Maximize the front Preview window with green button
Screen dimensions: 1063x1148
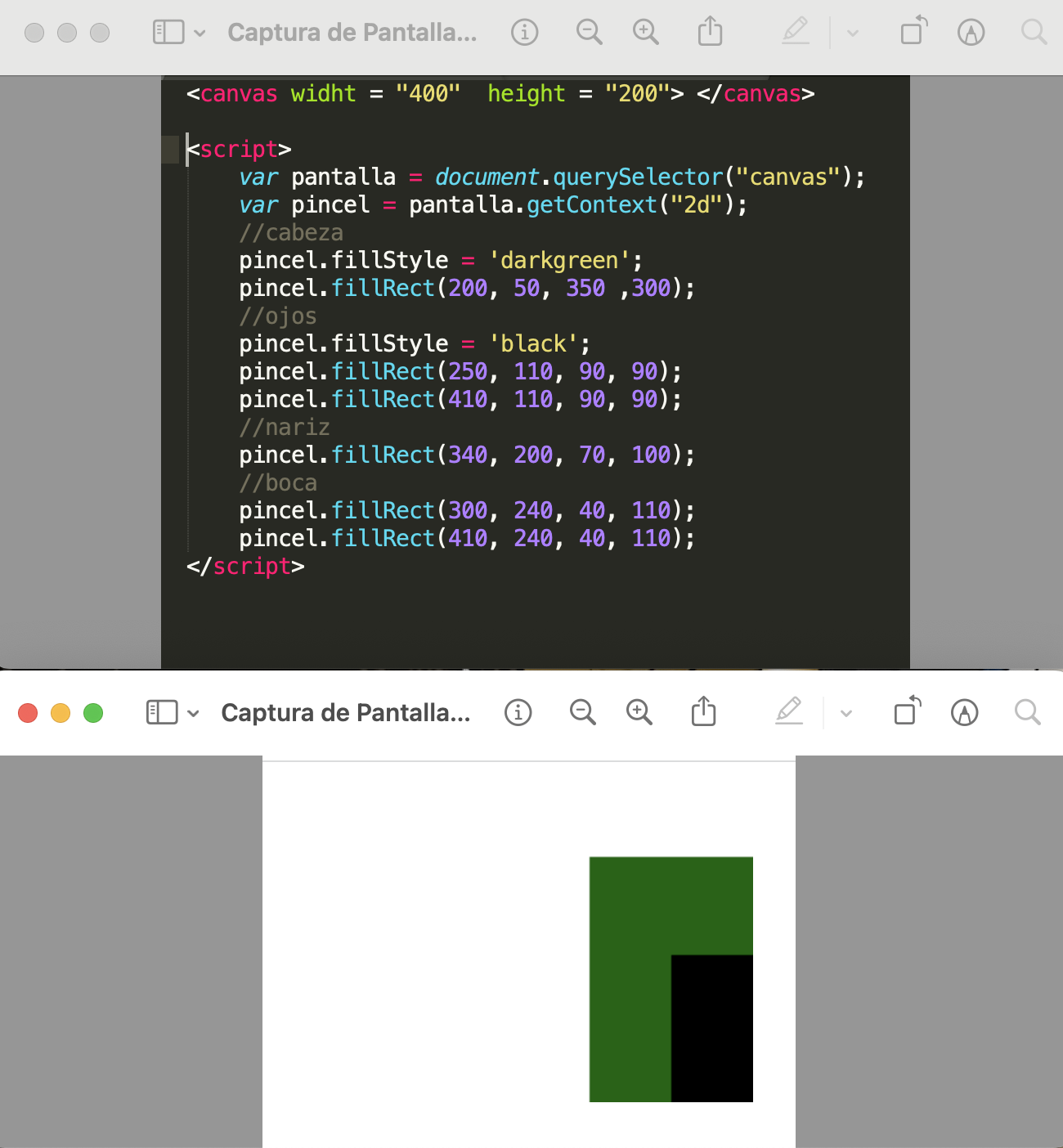[x=93, y=713]
